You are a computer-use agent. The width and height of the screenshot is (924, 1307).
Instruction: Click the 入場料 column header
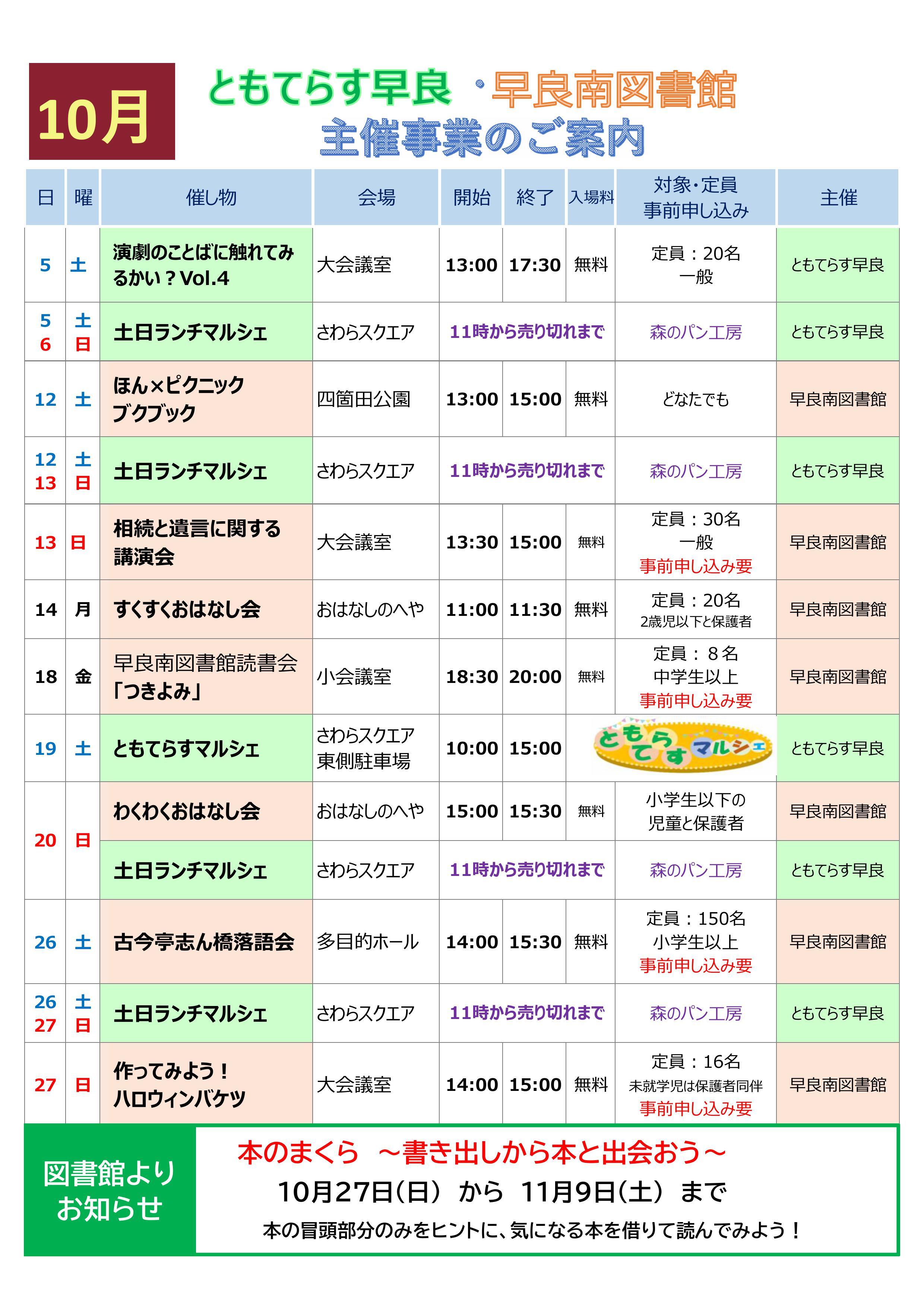point(591,197)
